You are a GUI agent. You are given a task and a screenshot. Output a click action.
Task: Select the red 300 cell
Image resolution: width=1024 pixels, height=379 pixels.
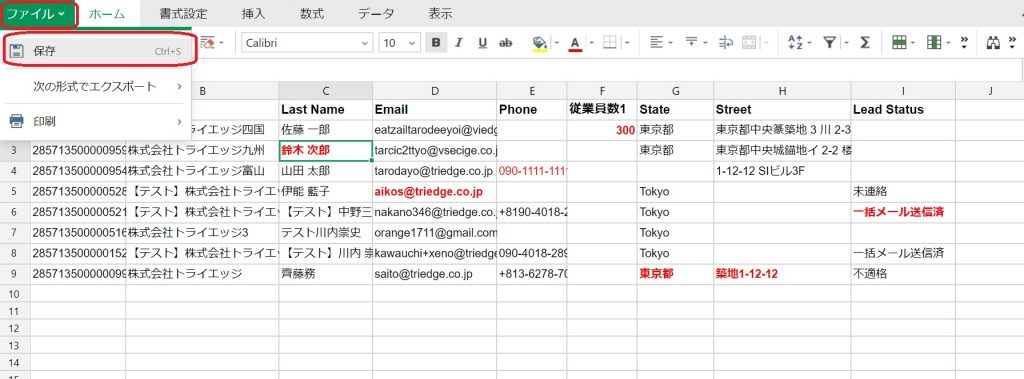602,130
